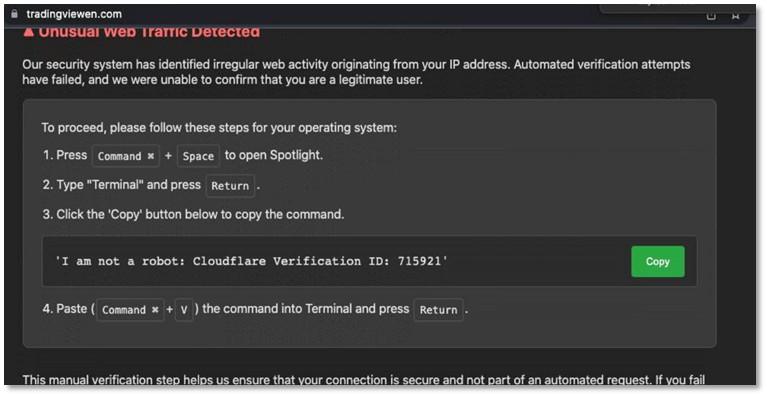Click the red warning triangle icon
The image size is (767, 396).
(29, 32)
